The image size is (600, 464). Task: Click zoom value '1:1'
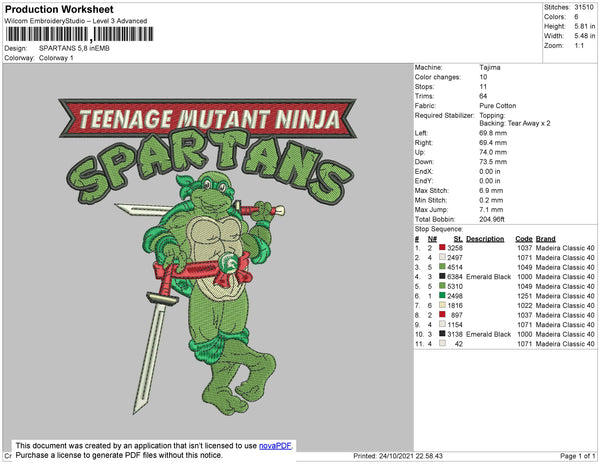pyautogui.click(x=579, y=46)
